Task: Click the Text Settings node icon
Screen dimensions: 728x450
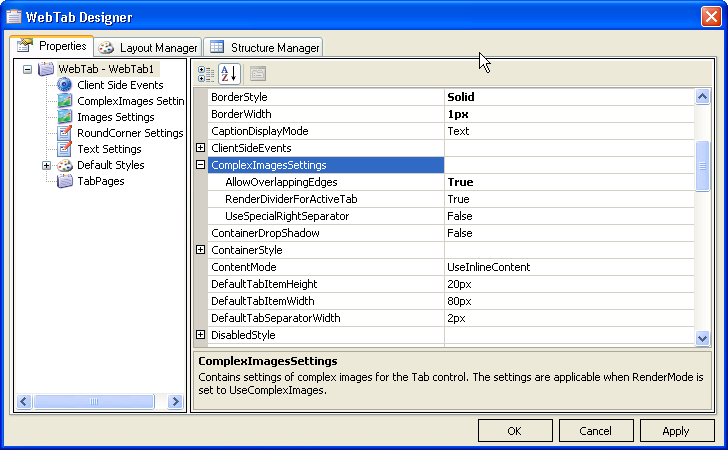Action: click(65, 149)
